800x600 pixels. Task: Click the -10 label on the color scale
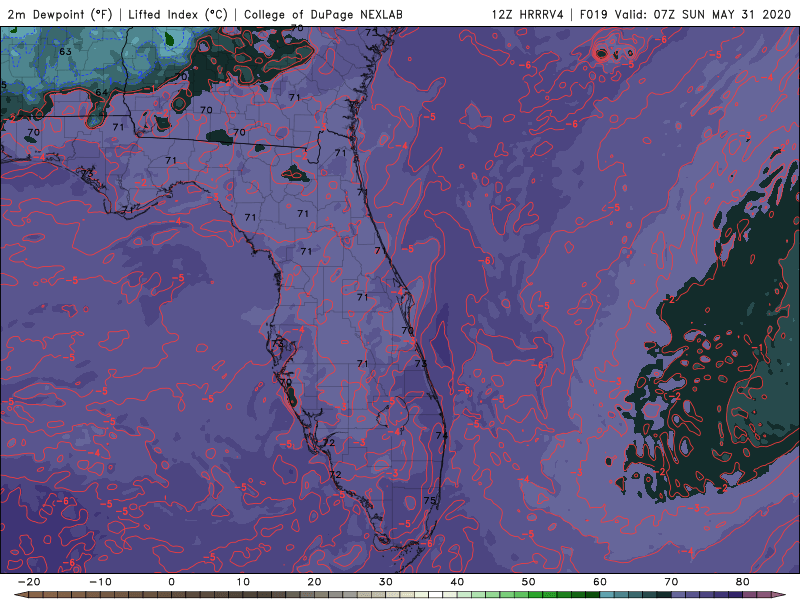coord(100,582)
